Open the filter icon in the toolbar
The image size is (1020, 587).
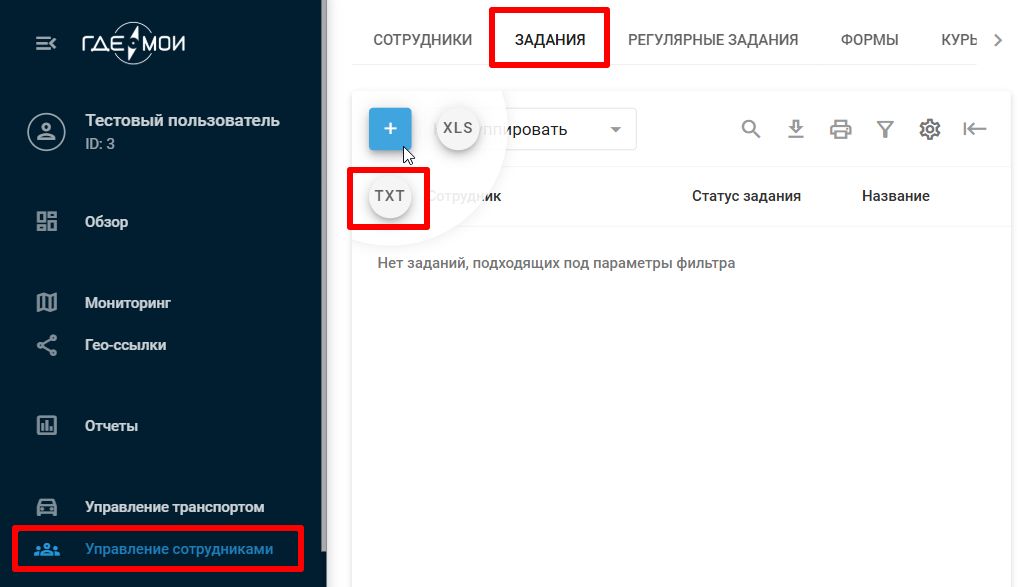point(885,128)
